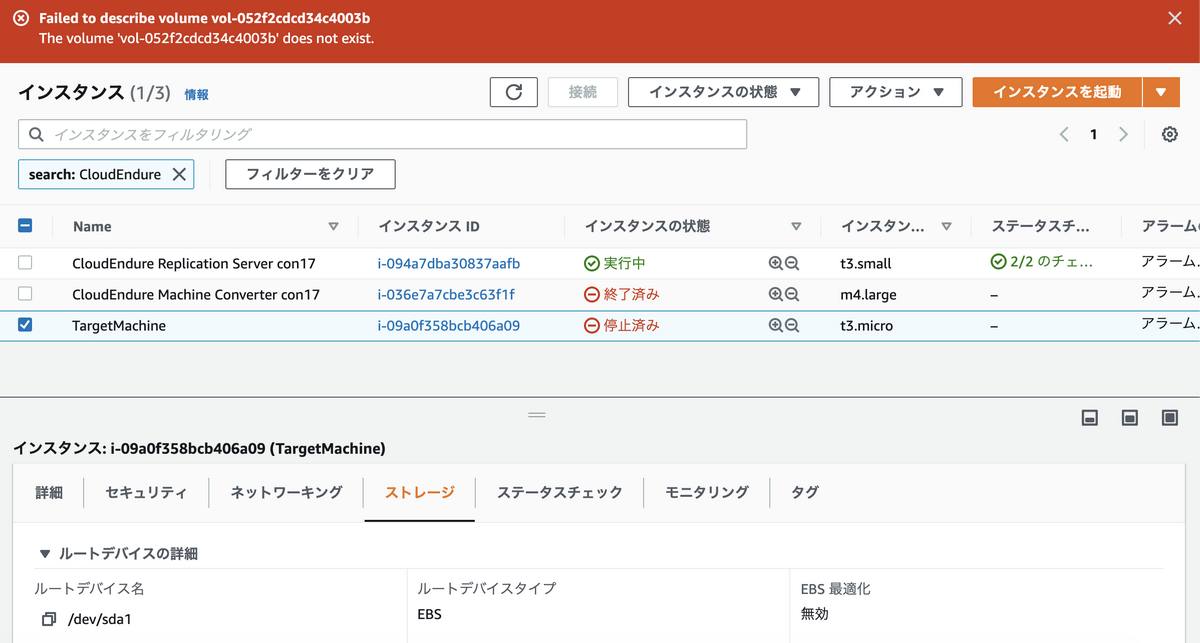Zoom in on TargetMachine instance state
Viewport: 1200px width, 643px height.
[775, 325]
